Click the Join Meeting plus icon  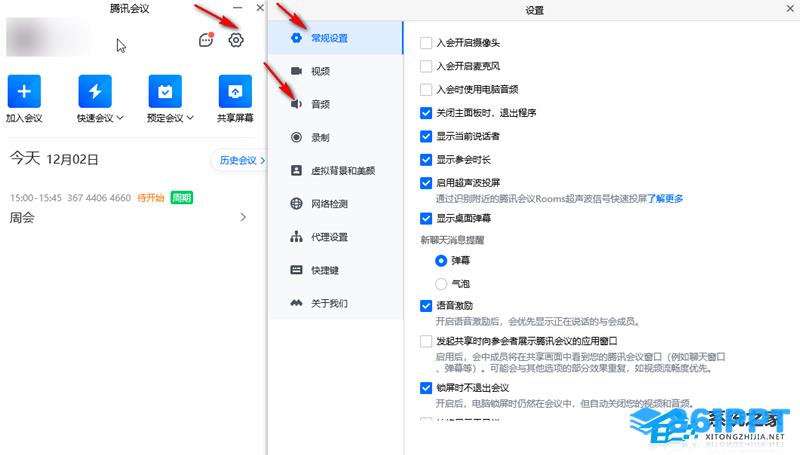tap(24, 91)
